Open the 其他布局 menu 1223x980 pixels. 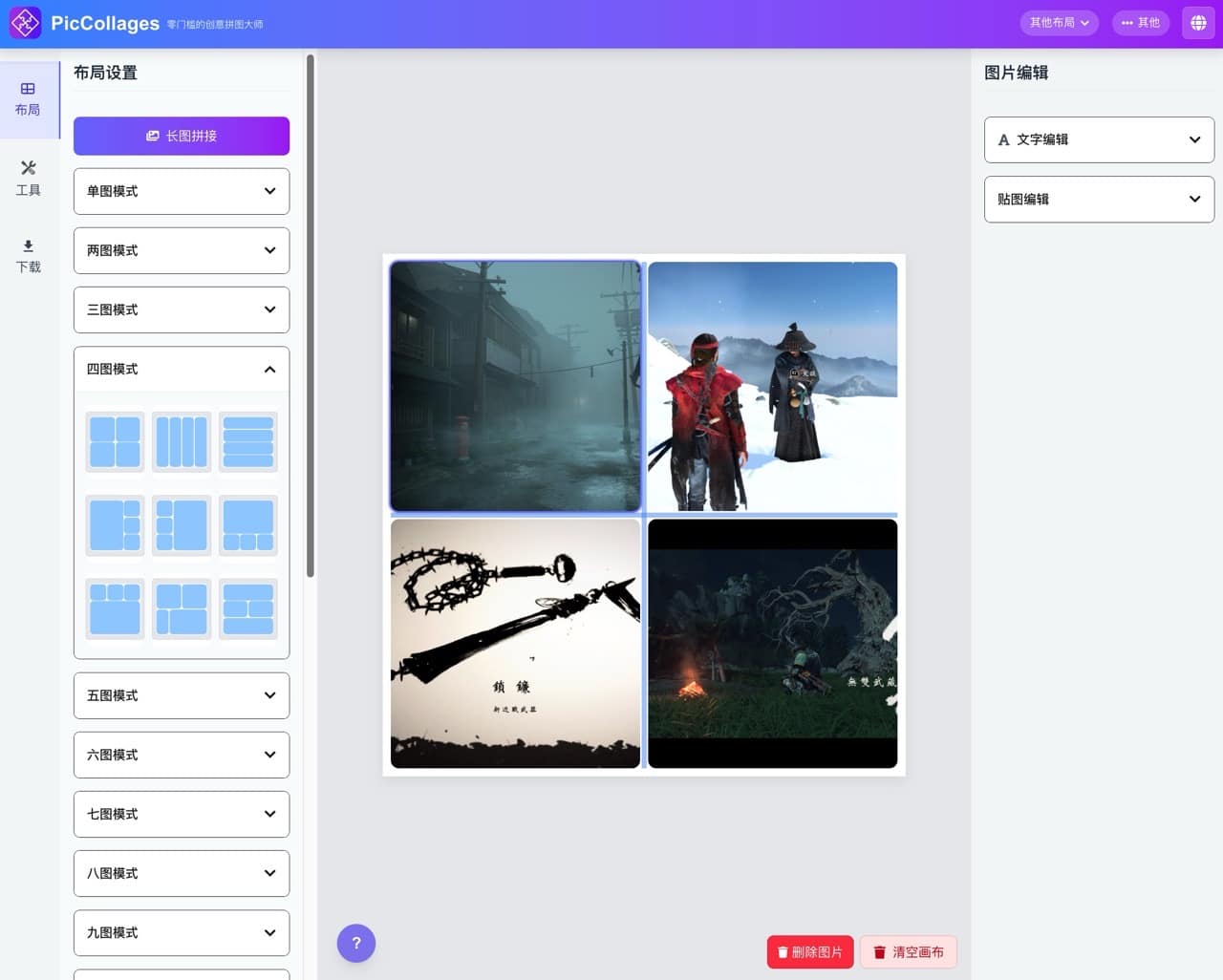pos(1059,22)
